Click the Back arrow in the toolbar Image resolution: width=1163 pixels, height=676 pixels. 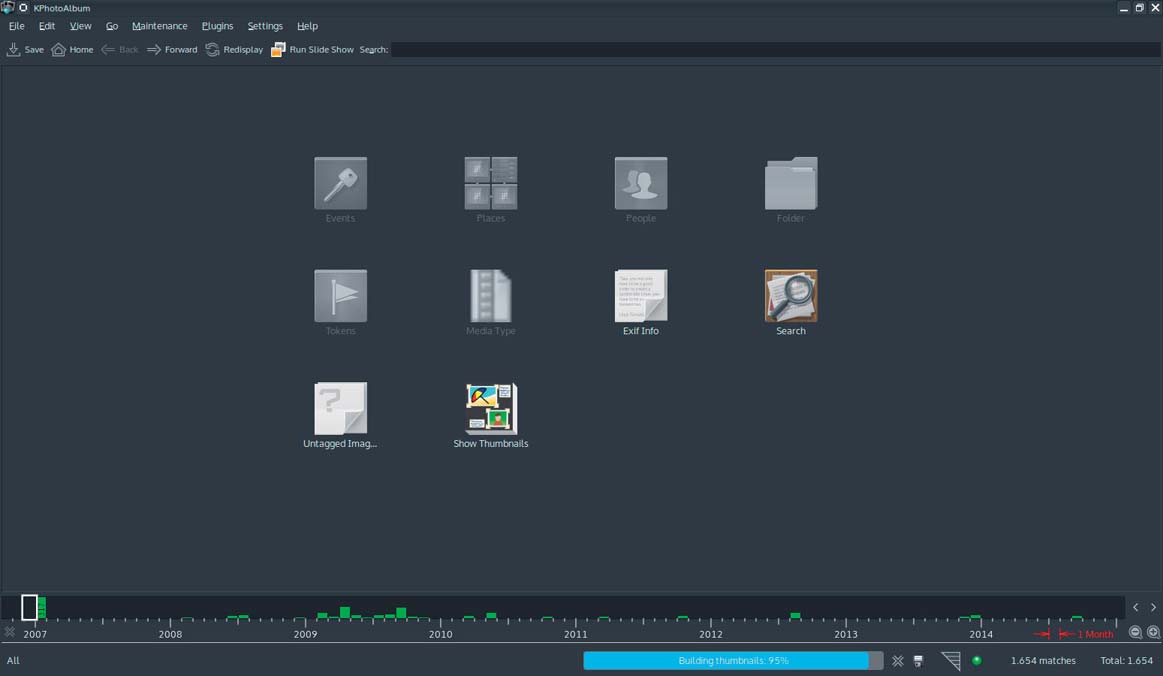point(119,50)
